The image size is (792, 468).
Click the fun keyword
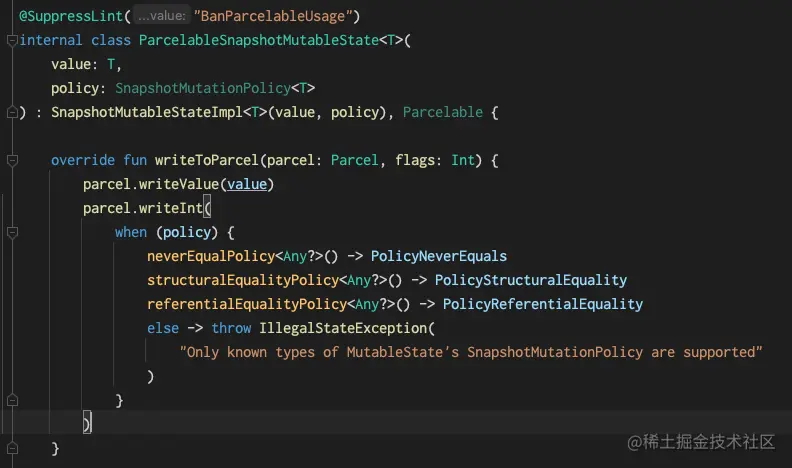point(135,161)
